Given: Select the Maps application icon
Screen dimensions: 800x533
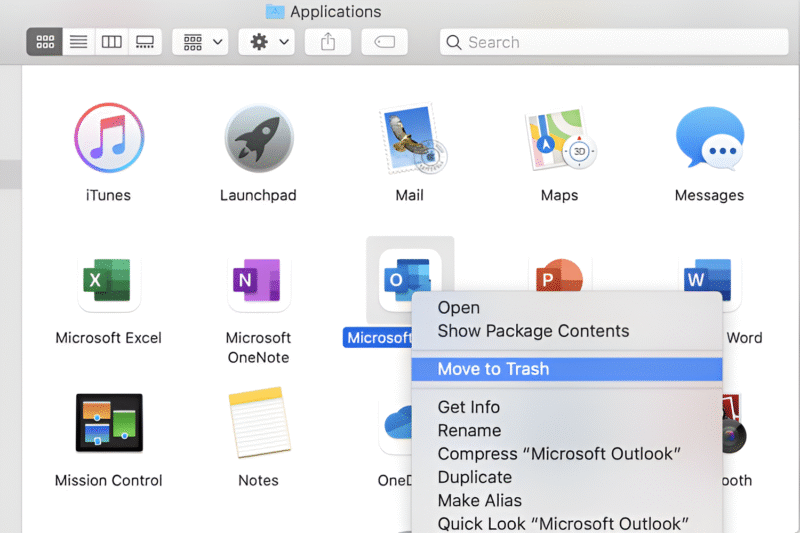Looking at the screenshot, I should pyautogui.click(x=559, y=138).
